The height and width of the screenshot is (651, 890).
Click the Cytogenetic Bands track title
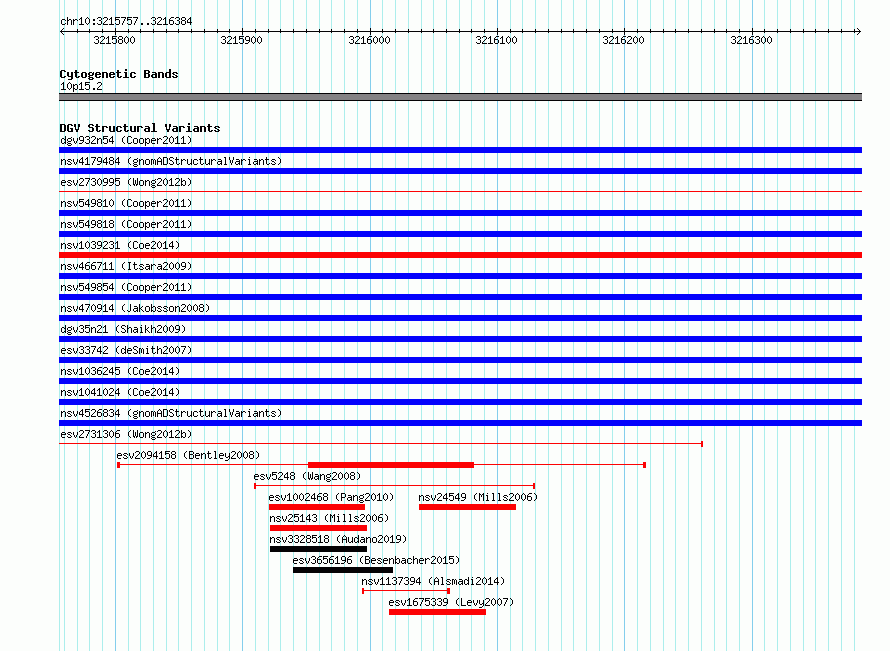pos(119,74)
